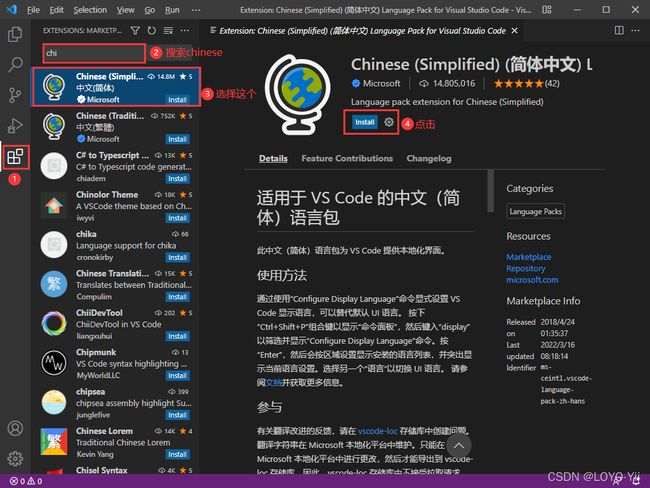
Task: Open editor more actions ellipsis
Action: tap(635, 30)
